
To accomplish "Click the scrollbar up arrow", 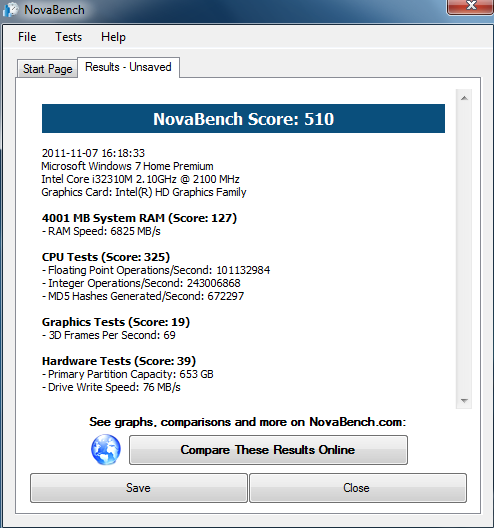I will [x=464, y=98].
